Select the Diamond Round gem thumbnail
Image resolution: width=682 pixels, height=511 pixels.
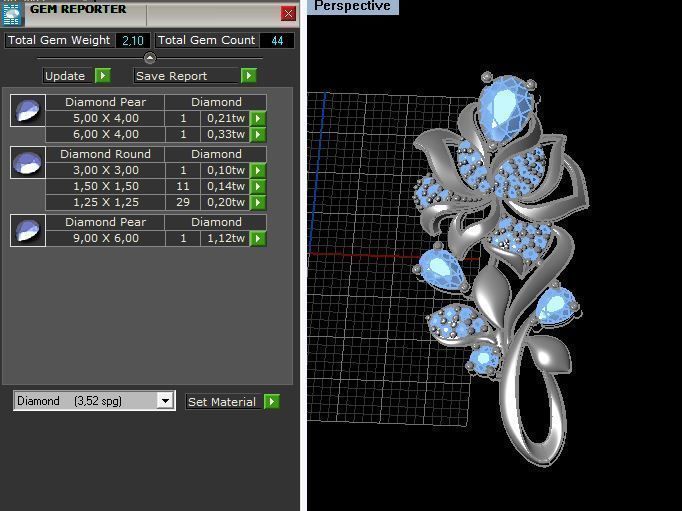click(28, 163)
